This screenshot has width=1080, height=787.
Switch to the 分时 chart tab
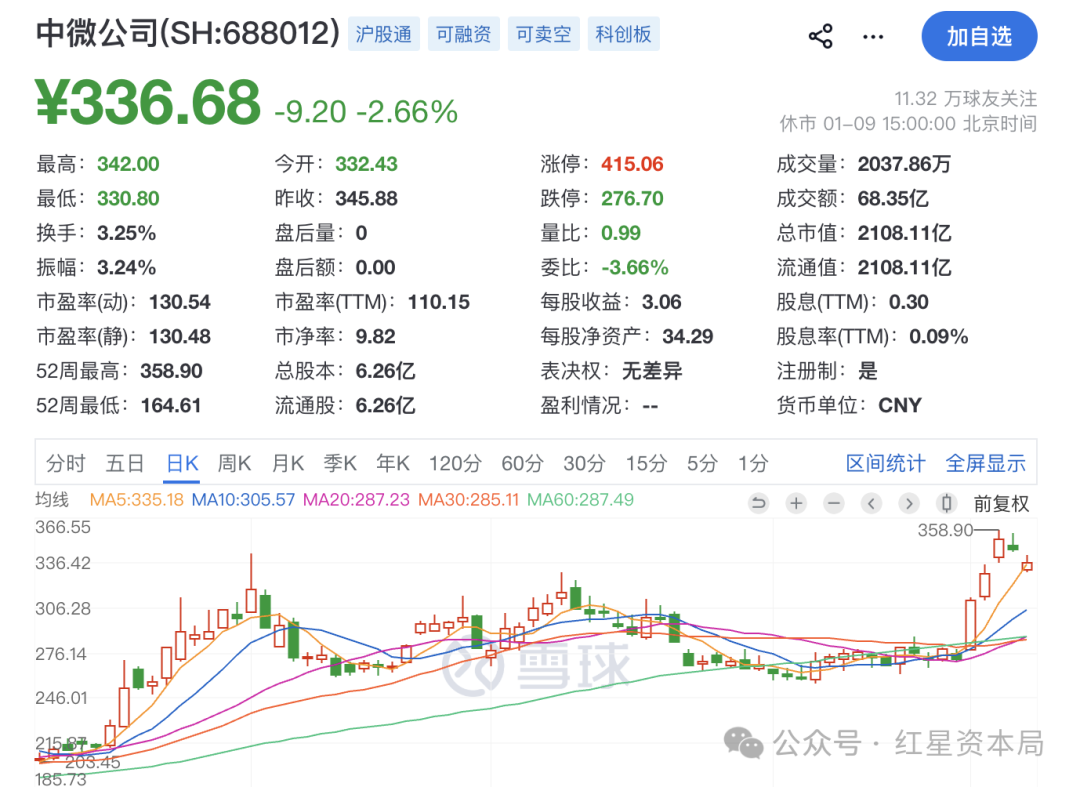[x=66, y=463]
